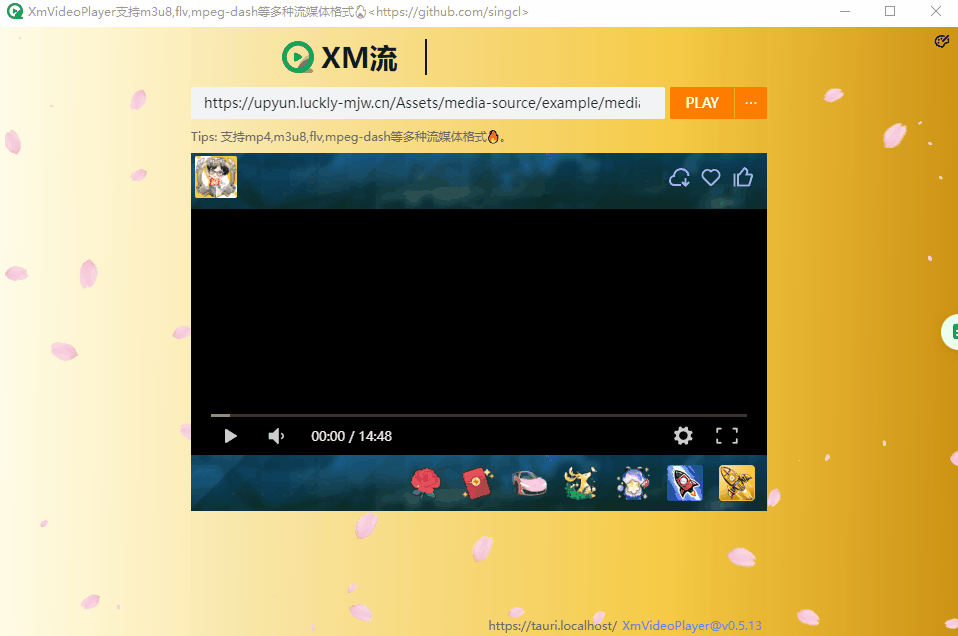Click the video progress bar

point(478,414)
